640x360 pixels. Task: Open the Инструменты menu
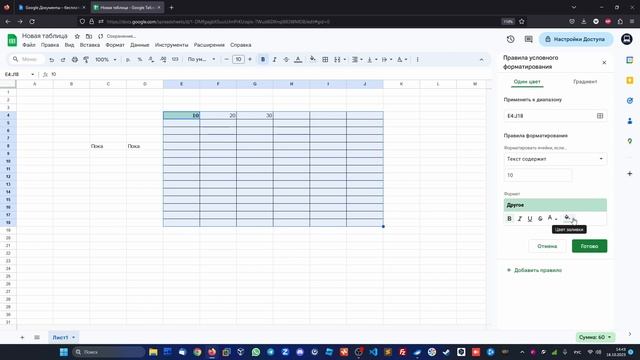(171, 45)
